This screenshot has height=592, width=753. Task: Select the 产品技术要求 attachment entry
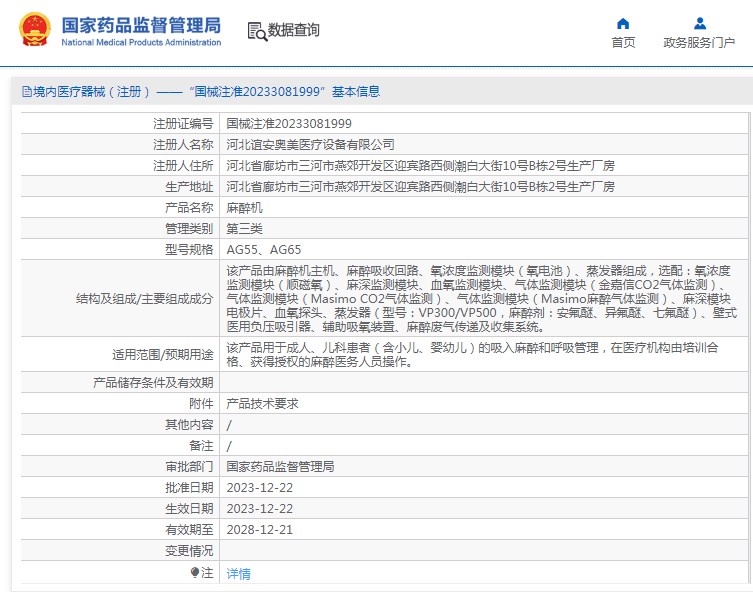pyautogui.click(x=262, y=403)
